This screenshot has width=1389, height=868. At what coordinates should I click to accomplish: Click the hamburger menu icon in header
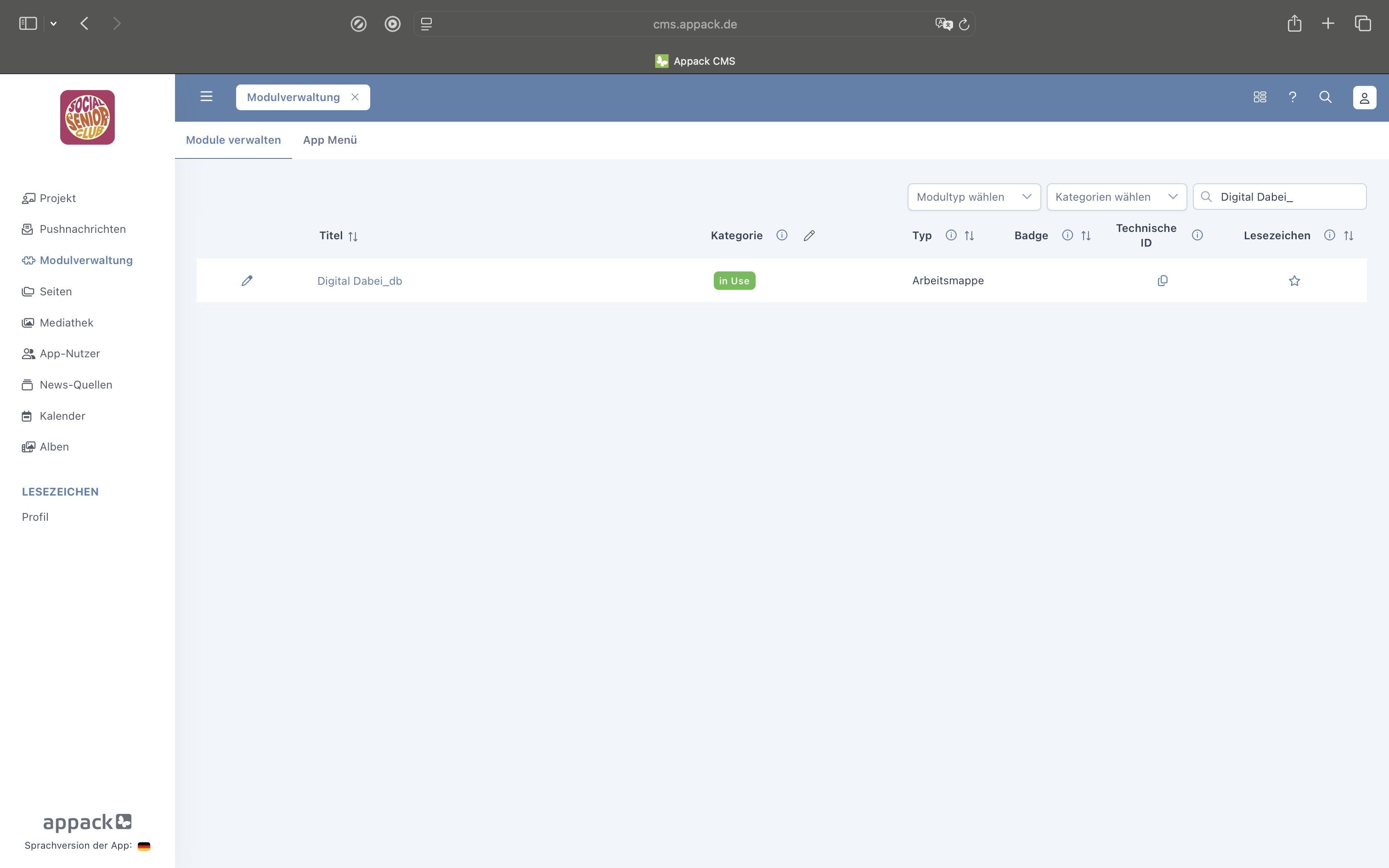coord(206,96)
